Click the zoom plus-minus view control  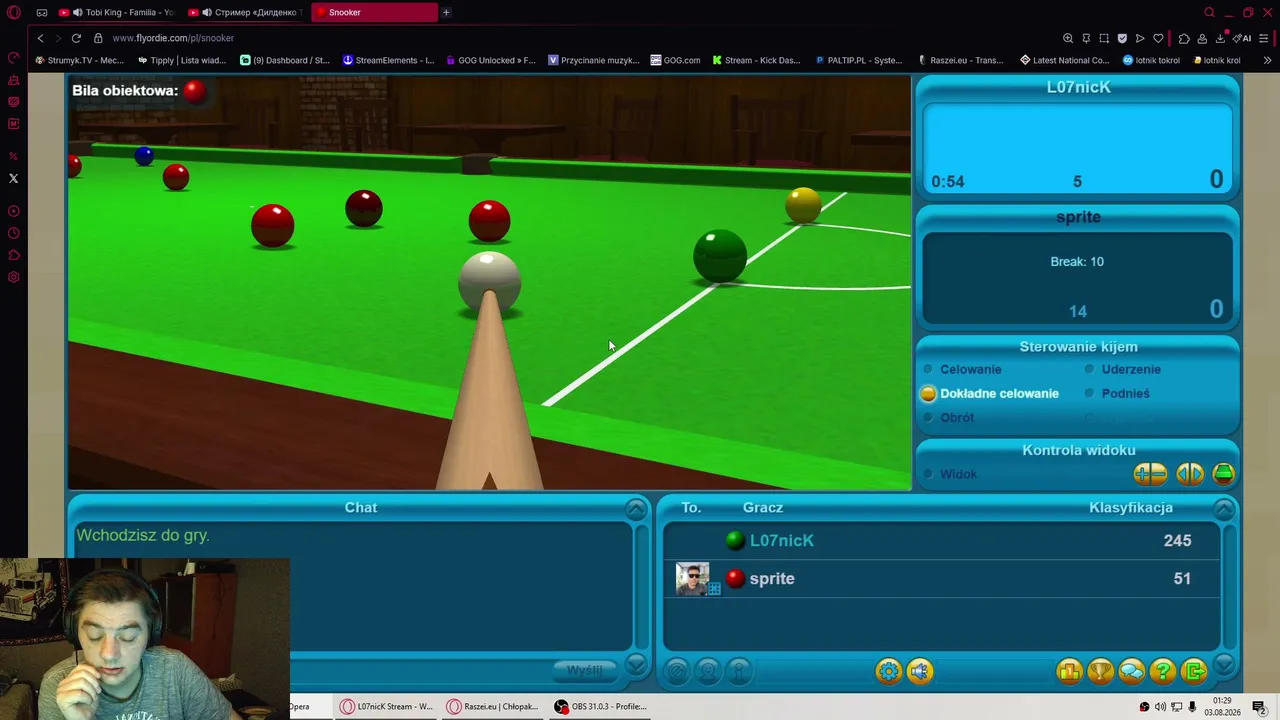(1150, 473)
